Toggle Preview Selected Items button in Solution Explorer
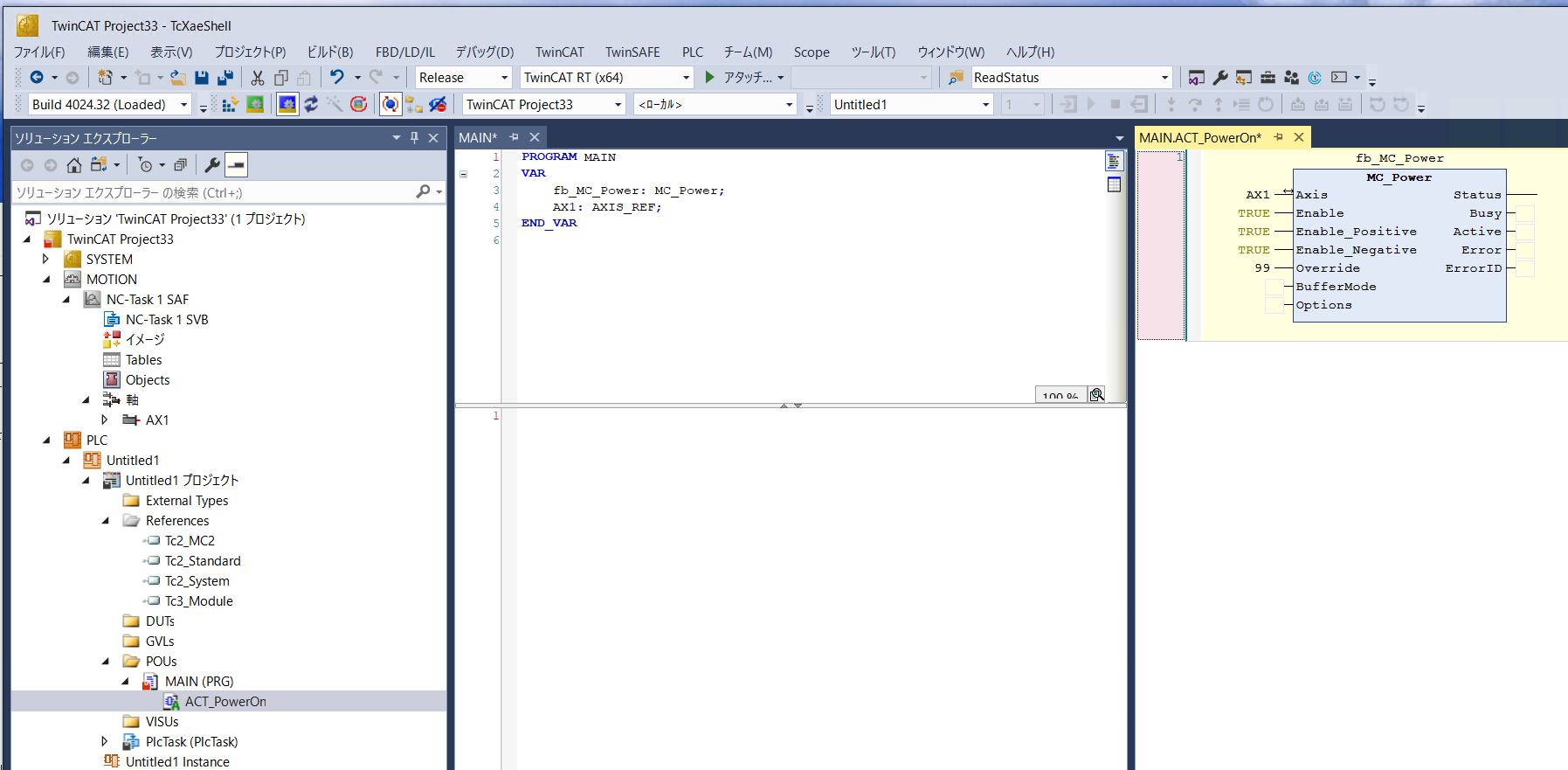The image size is (1568, 770). (236, 165)
